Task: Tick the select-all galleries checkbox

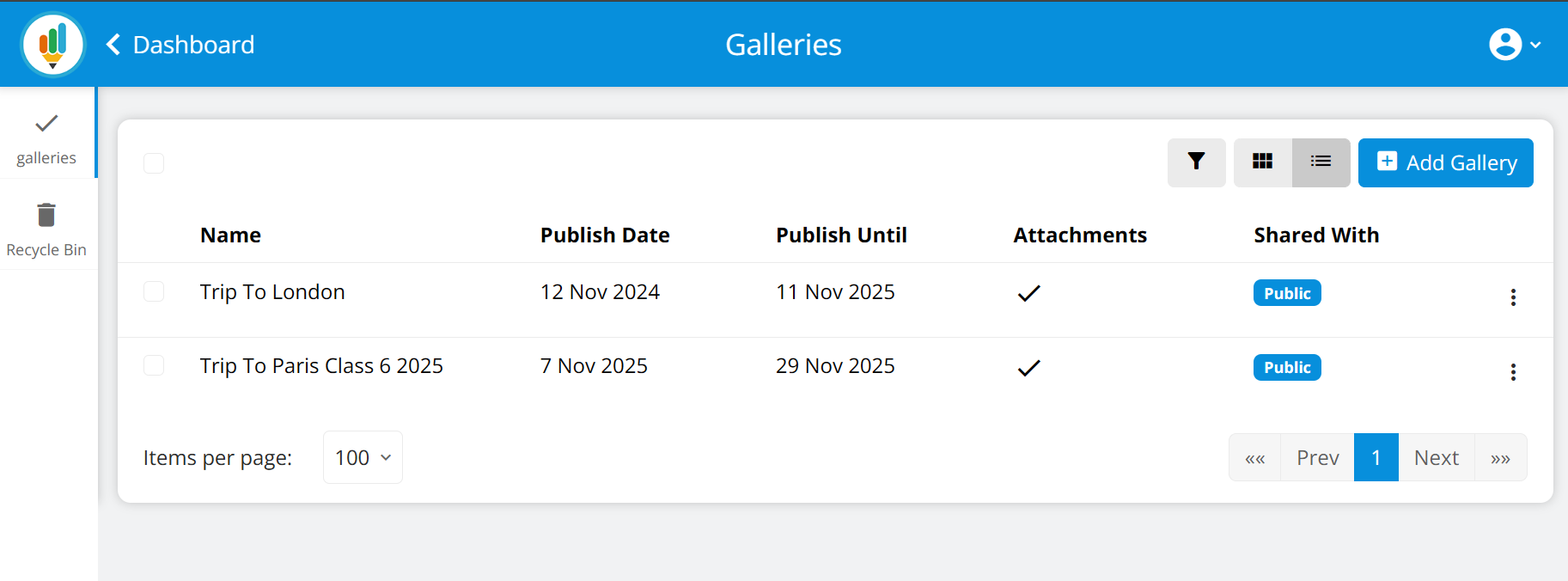Action: click(154, 163)
